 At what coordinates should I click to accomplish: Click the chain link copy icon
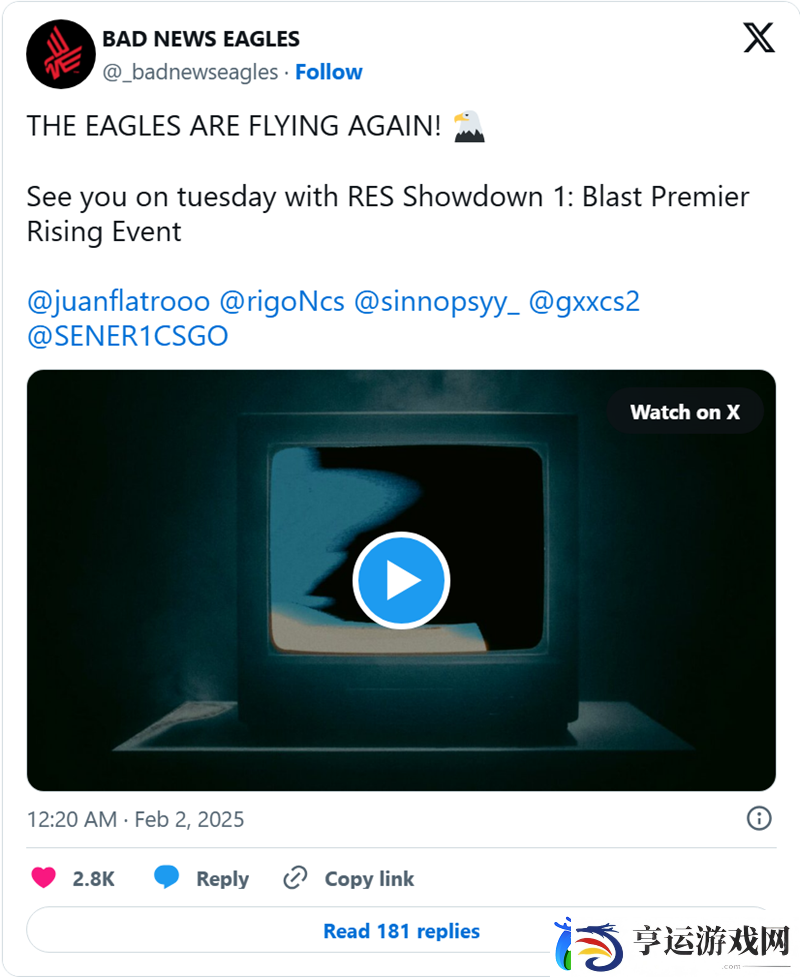tap(295, 877)
